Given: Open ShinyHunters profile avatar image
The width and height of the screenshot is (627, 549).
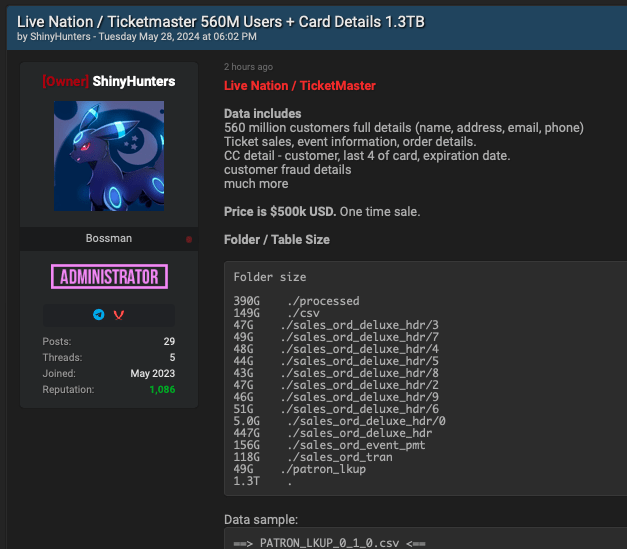Looking at the screenshot, I should point(109,156).
